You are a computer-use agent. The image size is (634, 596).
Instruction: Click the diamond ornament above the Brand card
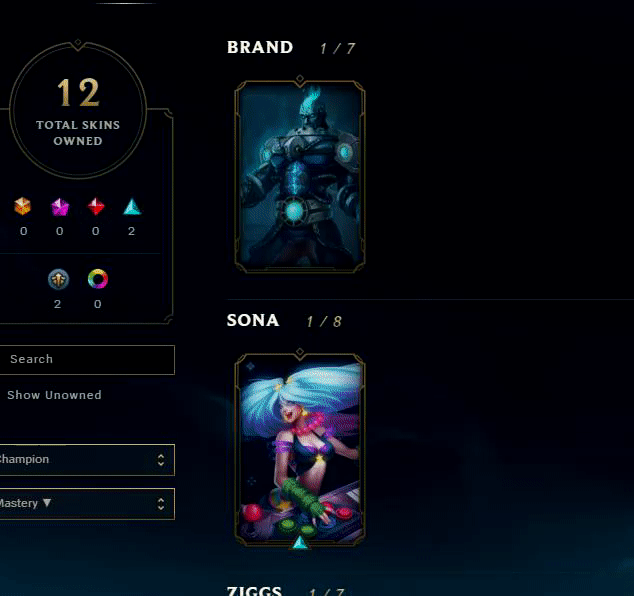300,78
